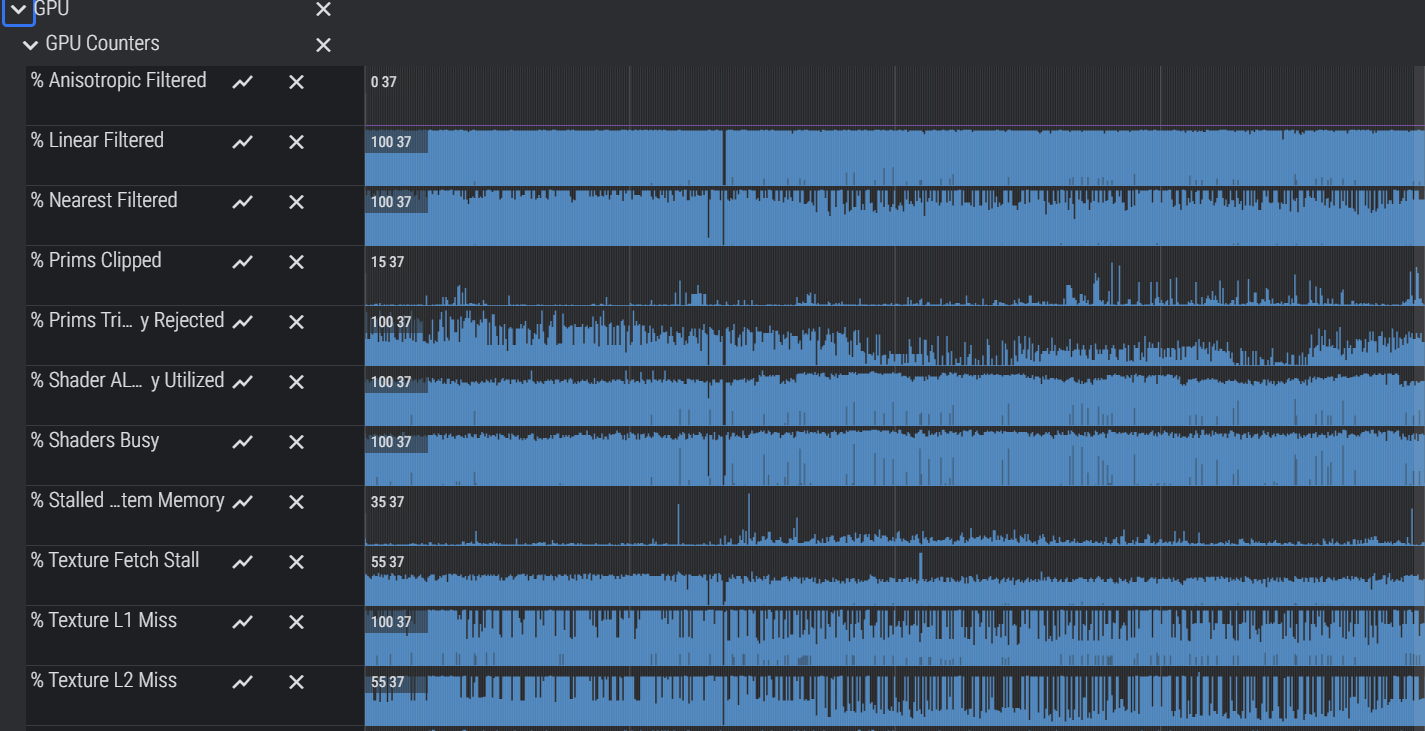Select the % Texture Fetch Stall track name
1425x731 pixels.
click(115, 560)
